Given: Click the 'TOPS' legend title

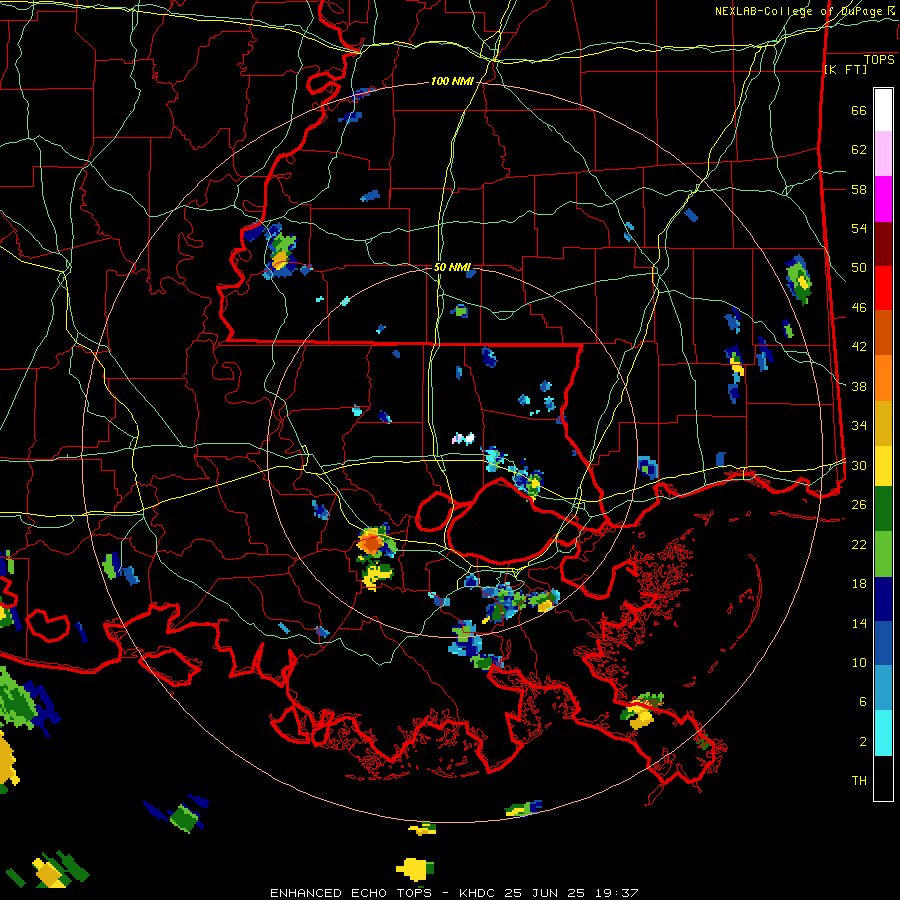Looking at the screenshot, I should click(879, 60).
